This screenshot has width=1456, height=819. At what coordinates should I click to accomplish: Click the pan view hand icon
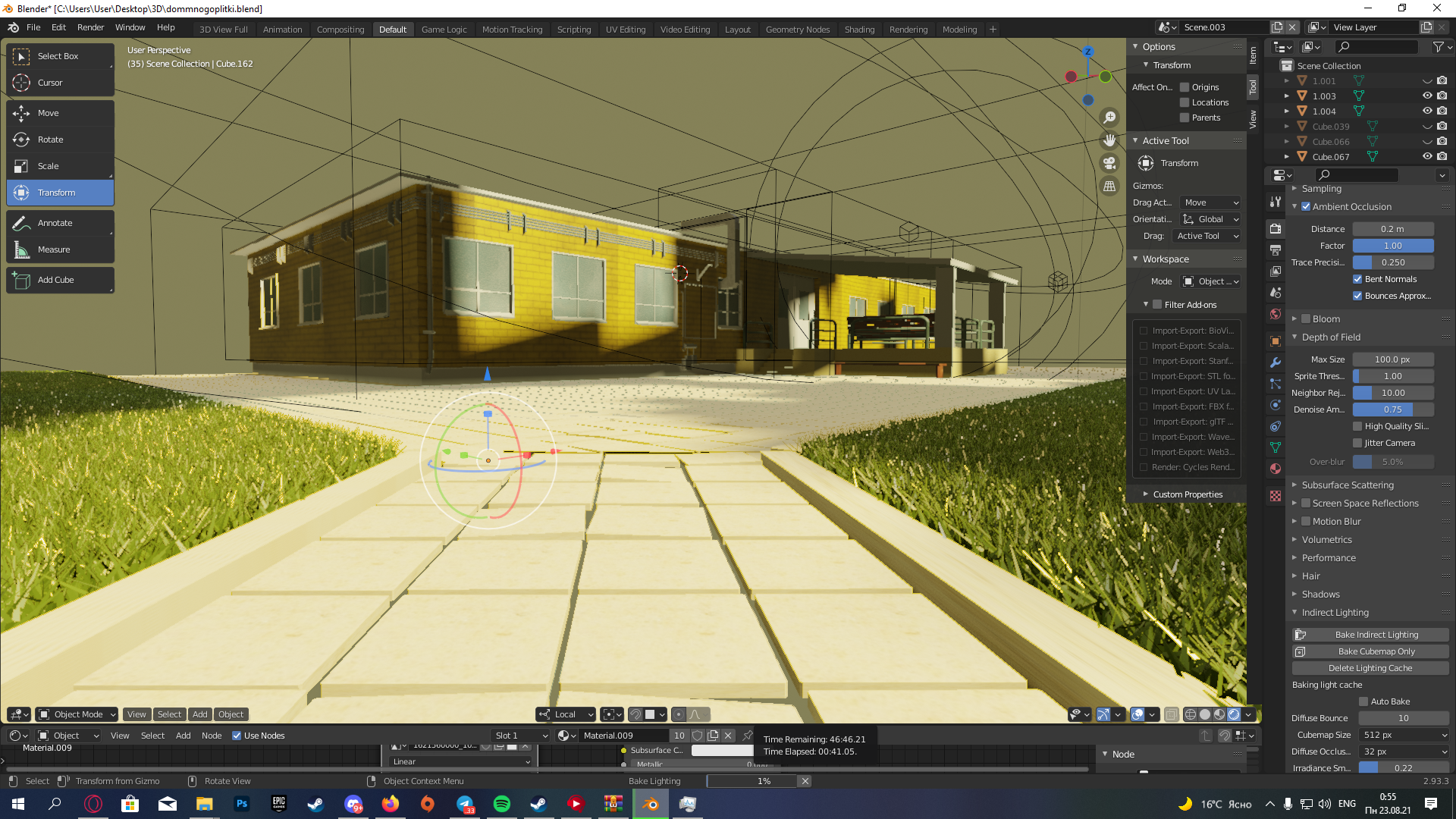click(1109, 140)
